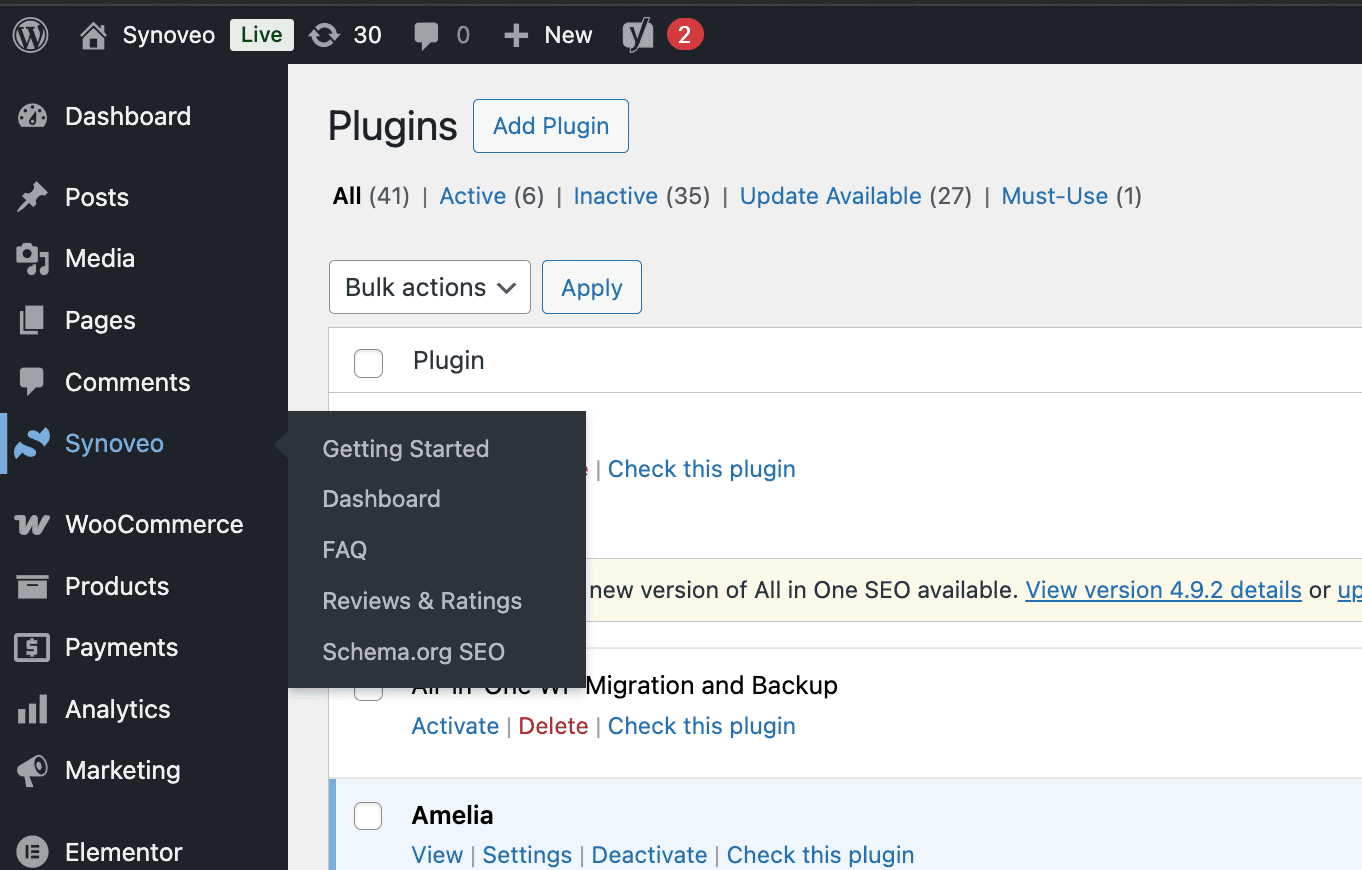Screen dimensions: 1362x870
Task: Click the Live badge next to Synoveo
Action: point(261,34)
